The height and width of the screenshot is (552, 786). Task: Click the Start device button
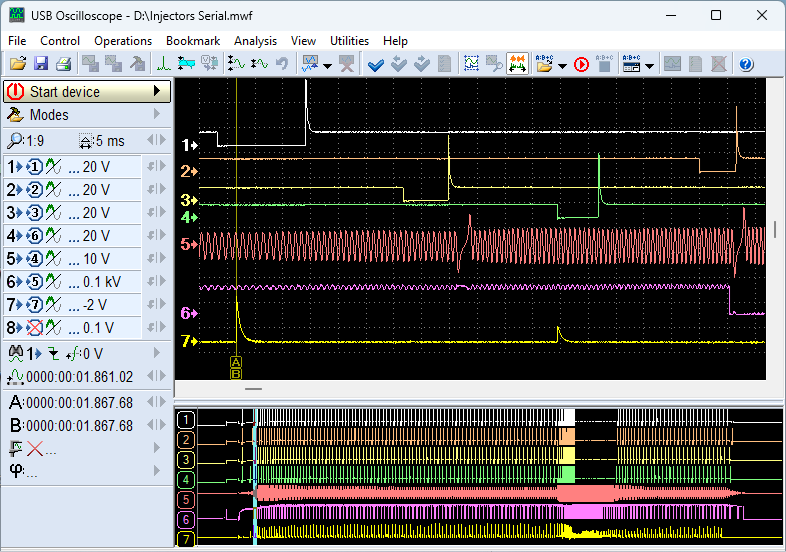point(87,91)
